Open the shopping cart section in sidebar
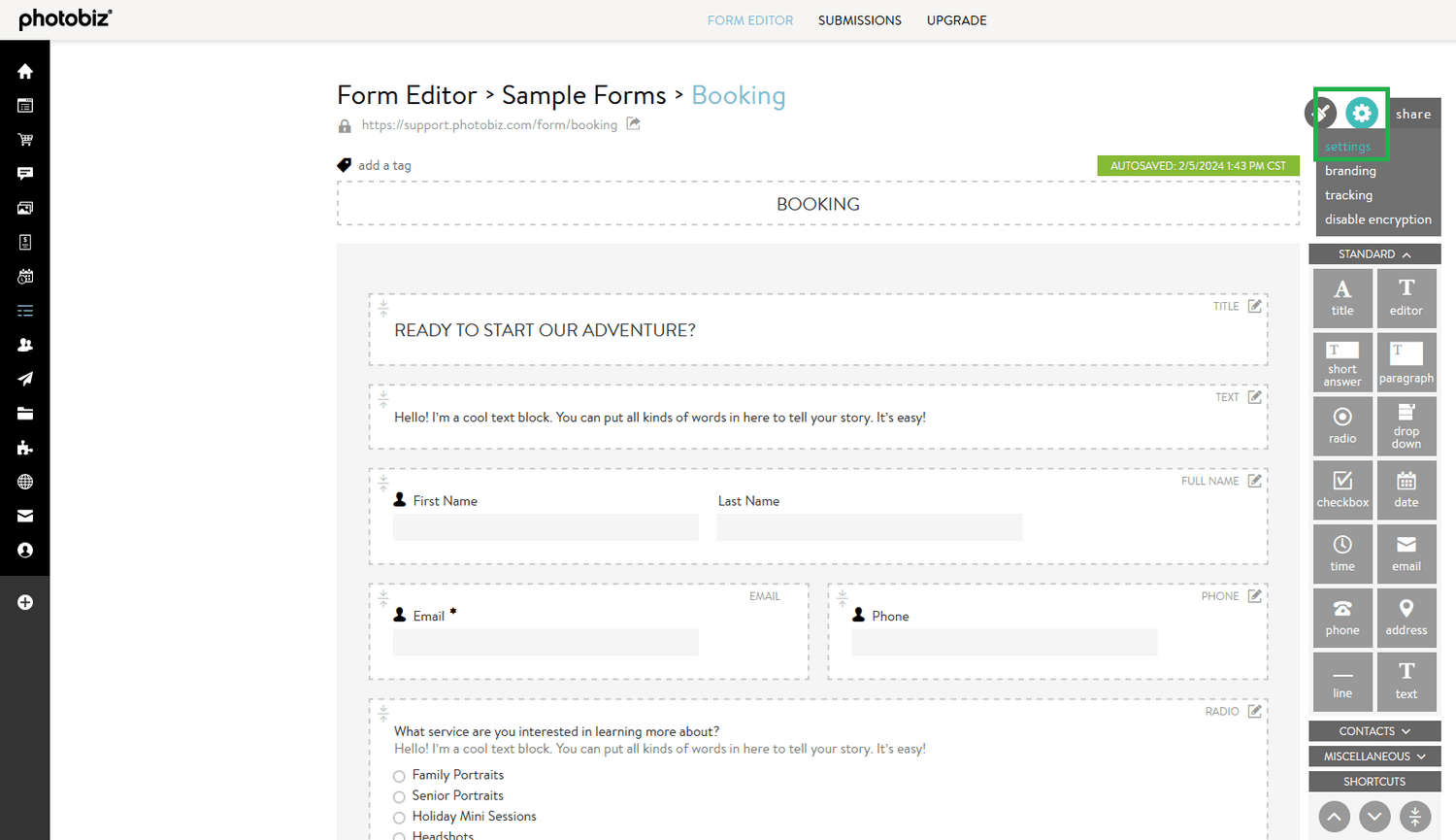This screenshot has width=1456, height=840. coord(24,139)
